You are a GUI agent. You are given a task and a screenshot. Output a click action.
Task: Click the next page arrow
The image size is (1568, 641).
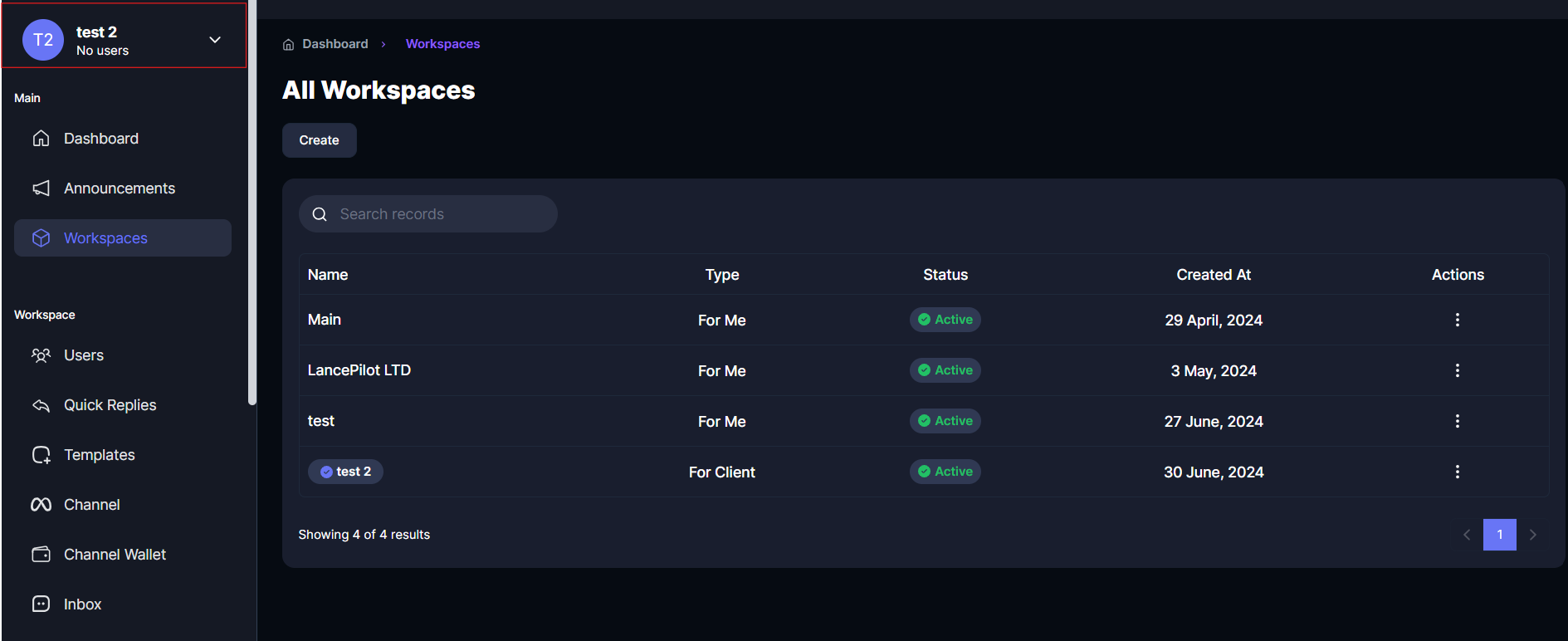[x=1532, y=535]
